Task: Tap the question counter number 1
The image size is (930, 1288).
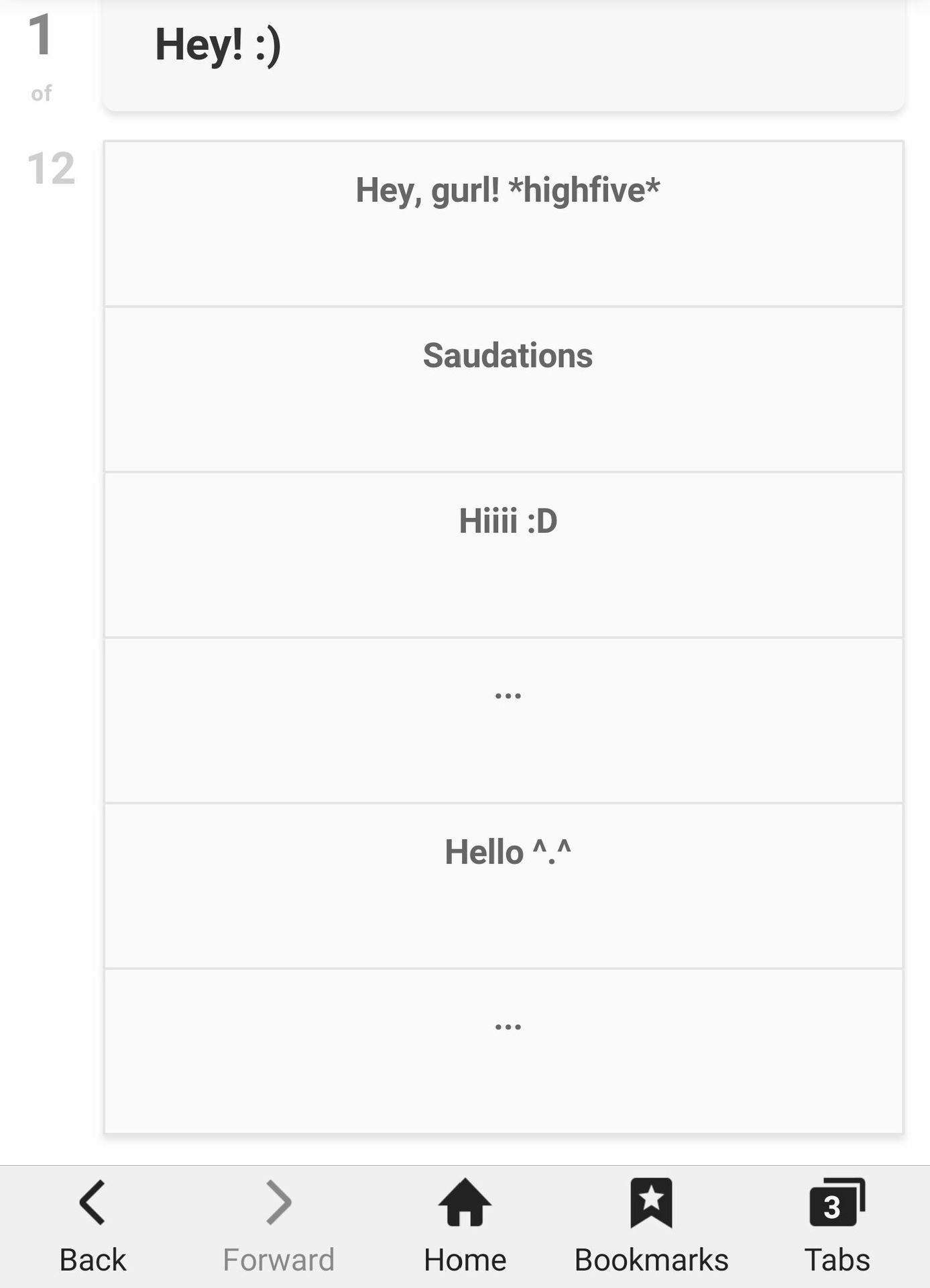Action: 40,35
